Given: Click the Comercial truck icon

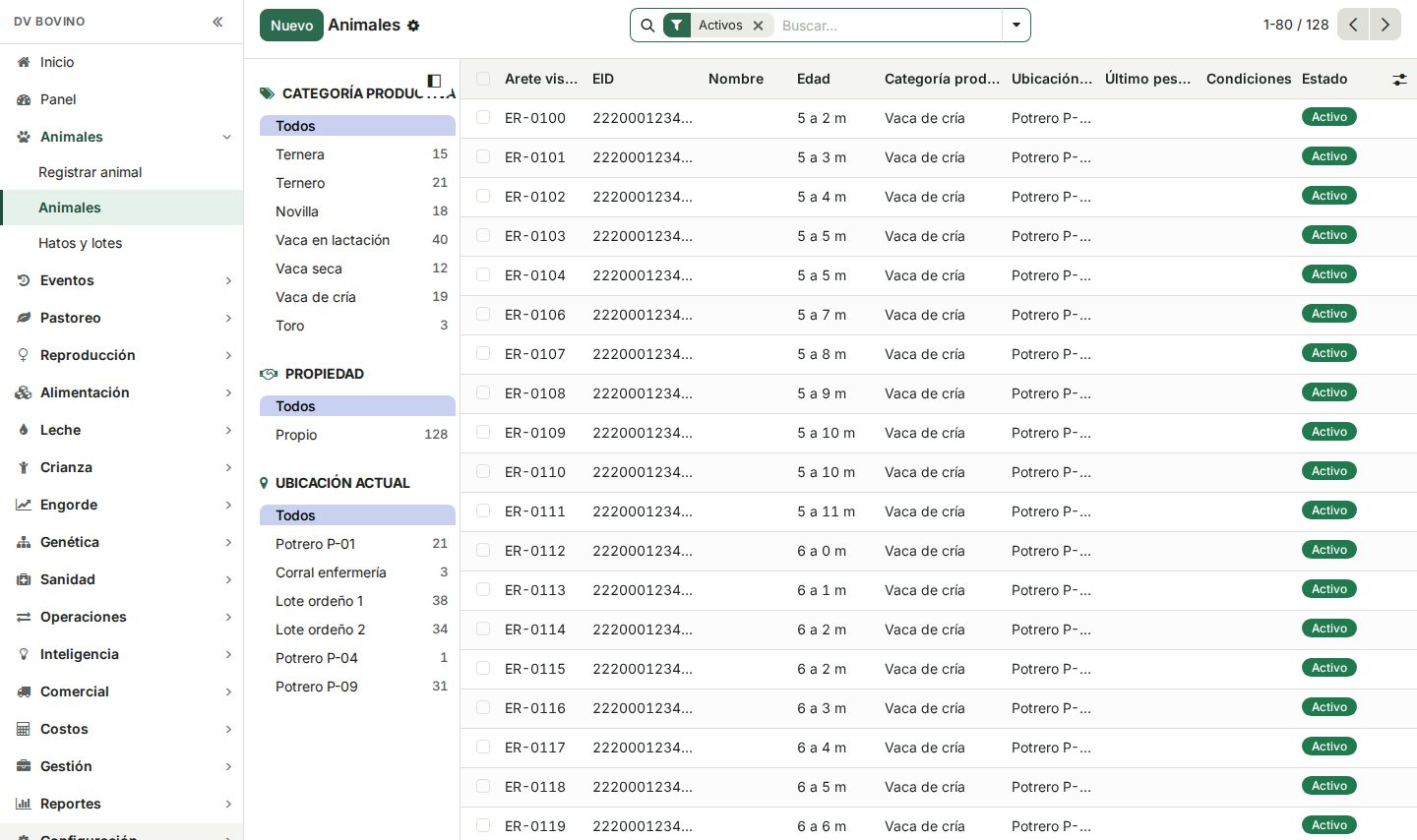Looking at the screenshot, I should point(24,691).
